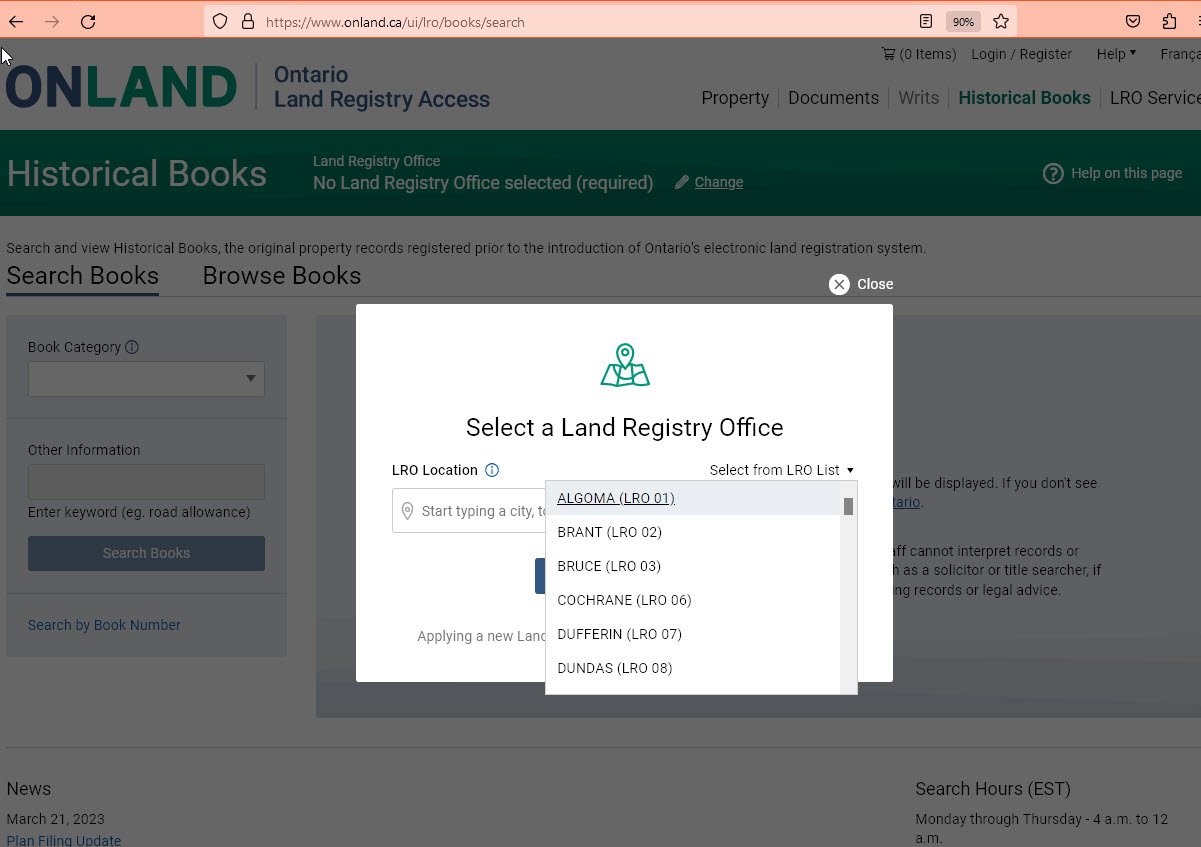Click Help on this page question icon

1053,173
